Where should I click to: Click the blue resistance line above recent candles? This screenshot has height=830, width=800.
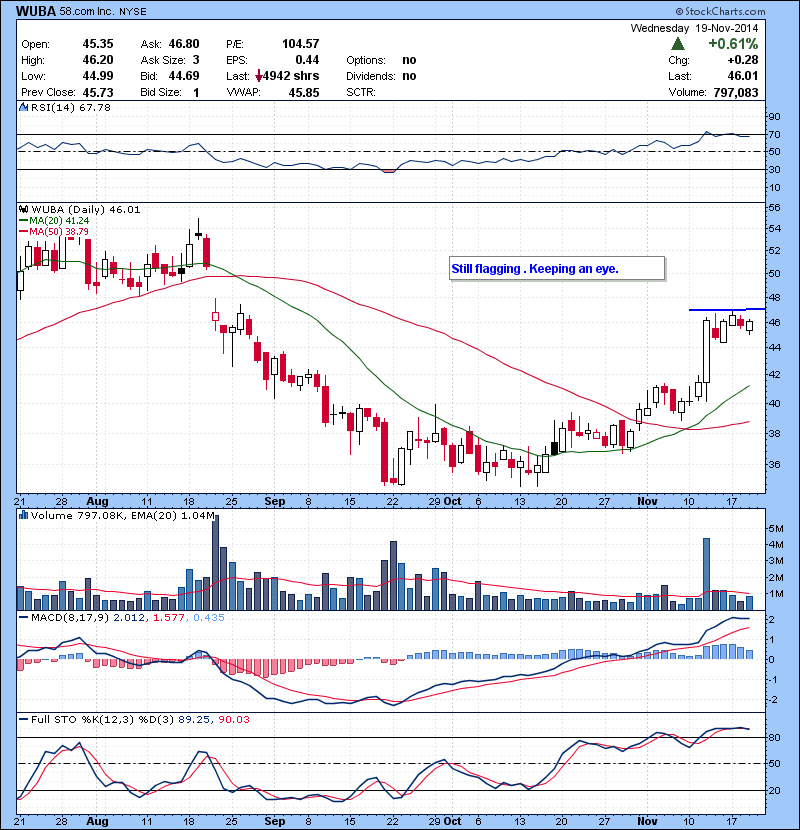(x=727, y=309)
